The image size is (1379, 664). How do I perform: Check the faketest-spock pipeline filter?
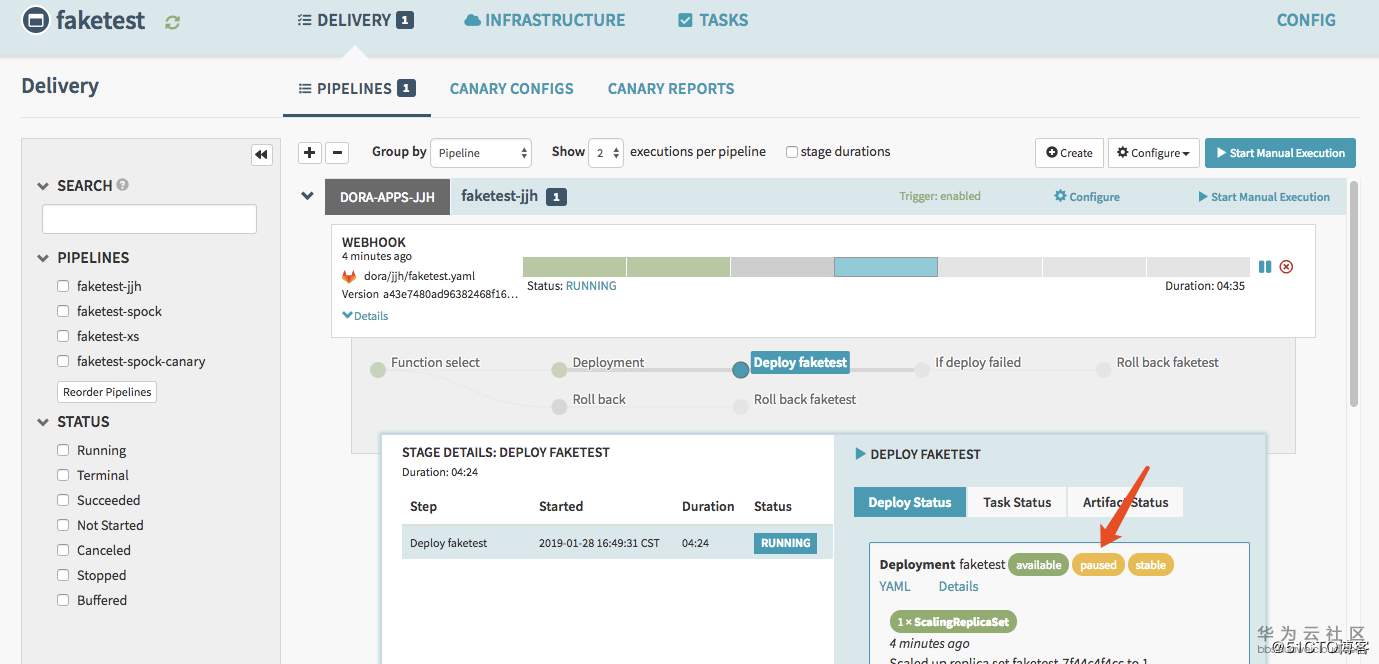pos(63,311)
